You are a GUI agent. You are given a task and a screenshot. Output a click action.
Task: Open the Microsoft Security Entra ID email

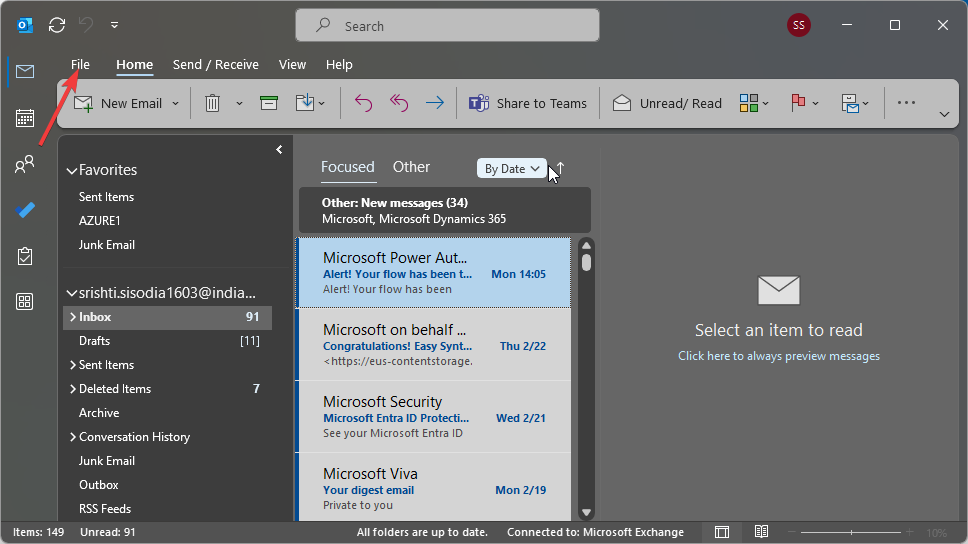[434, 417]
